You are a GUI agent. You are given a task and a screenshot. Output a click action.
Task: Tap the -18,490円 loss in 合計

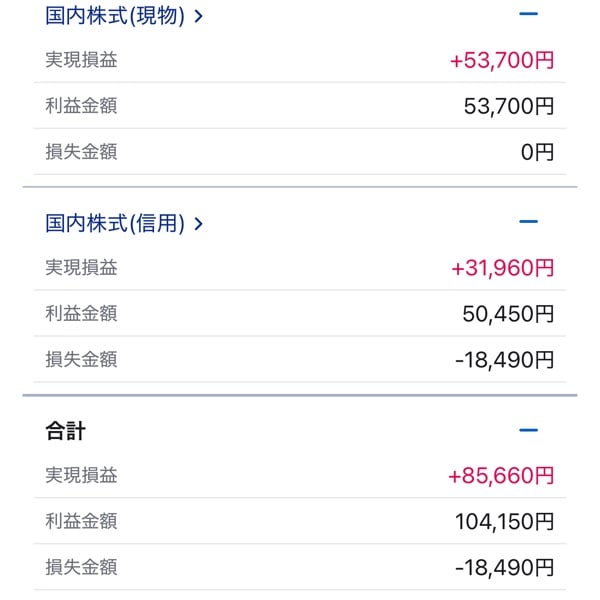pyautogui.click(x=504, y=567)
